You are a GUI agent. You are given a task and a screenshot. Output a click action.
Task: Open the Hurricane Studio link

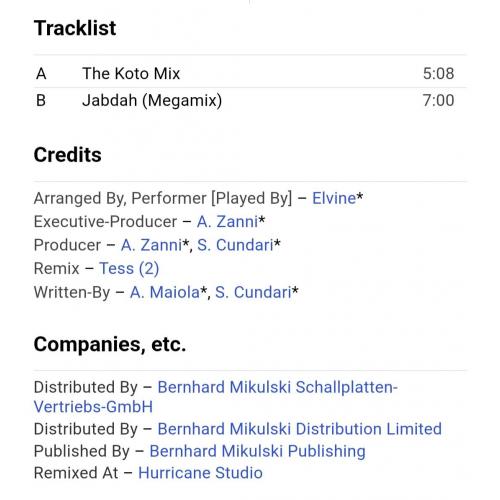coord(200,473)
